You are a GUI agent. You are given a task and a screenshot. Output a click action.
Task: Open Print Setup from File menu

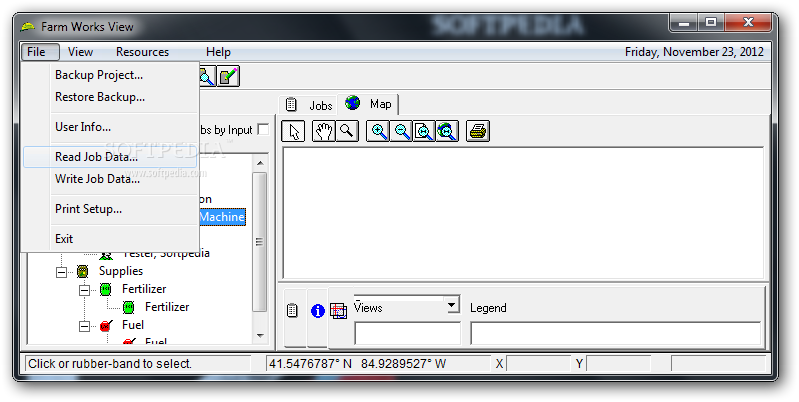110,209
